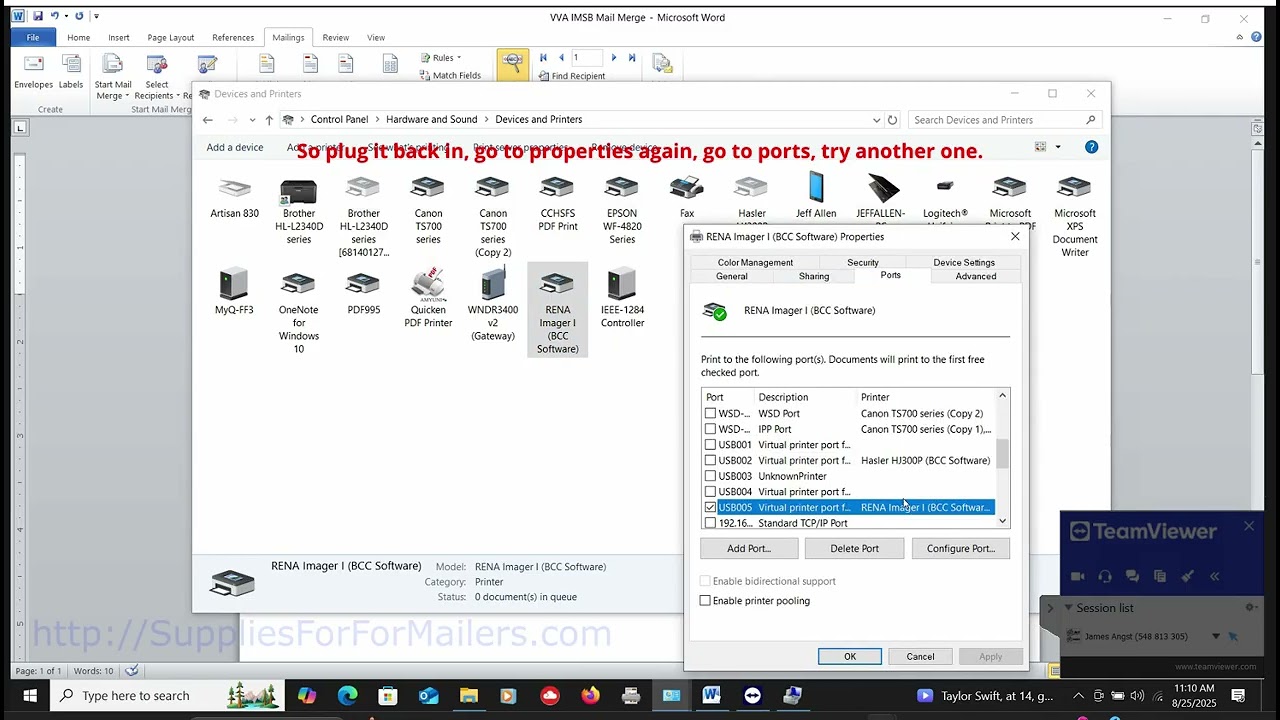Open the Word Review ribbon tab
The width and height of the screenshot is (1280, 720).
click(336, 38)
